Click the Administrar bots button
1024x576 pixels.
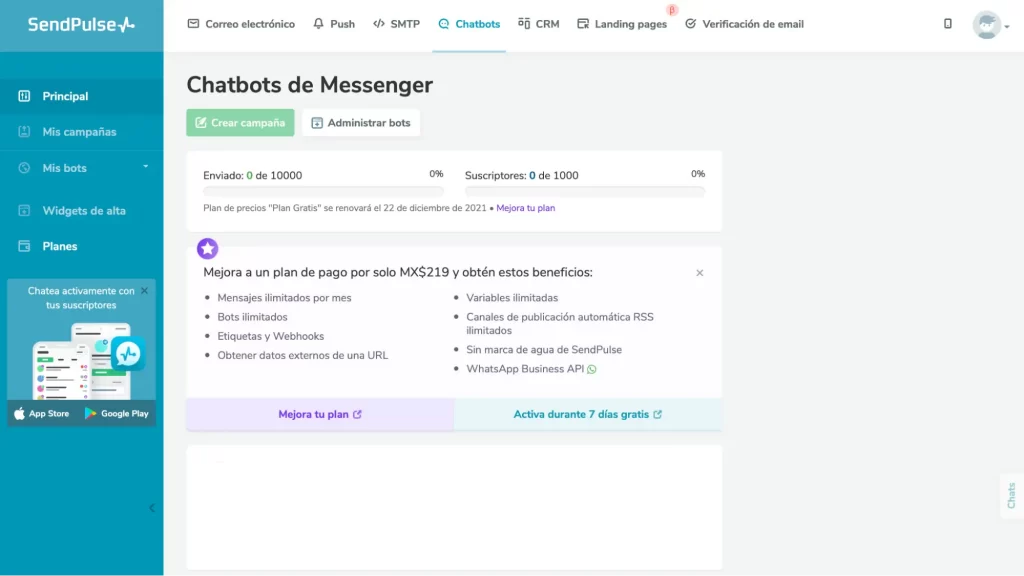point(361,123)
